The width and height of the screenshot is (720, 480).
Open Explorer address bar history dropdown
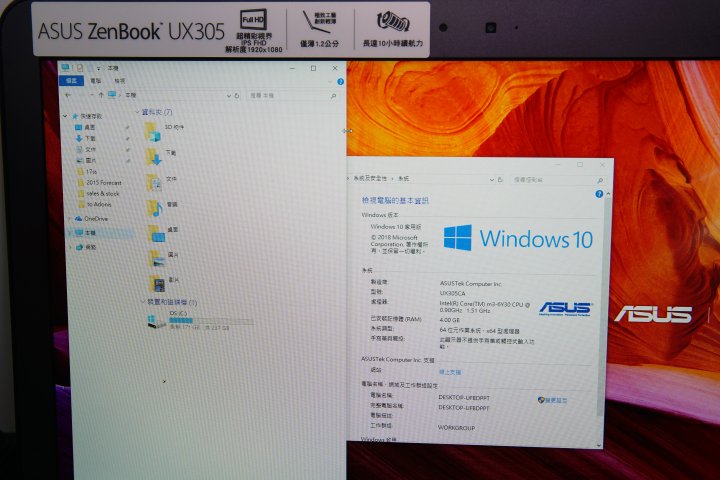[229, 96]
